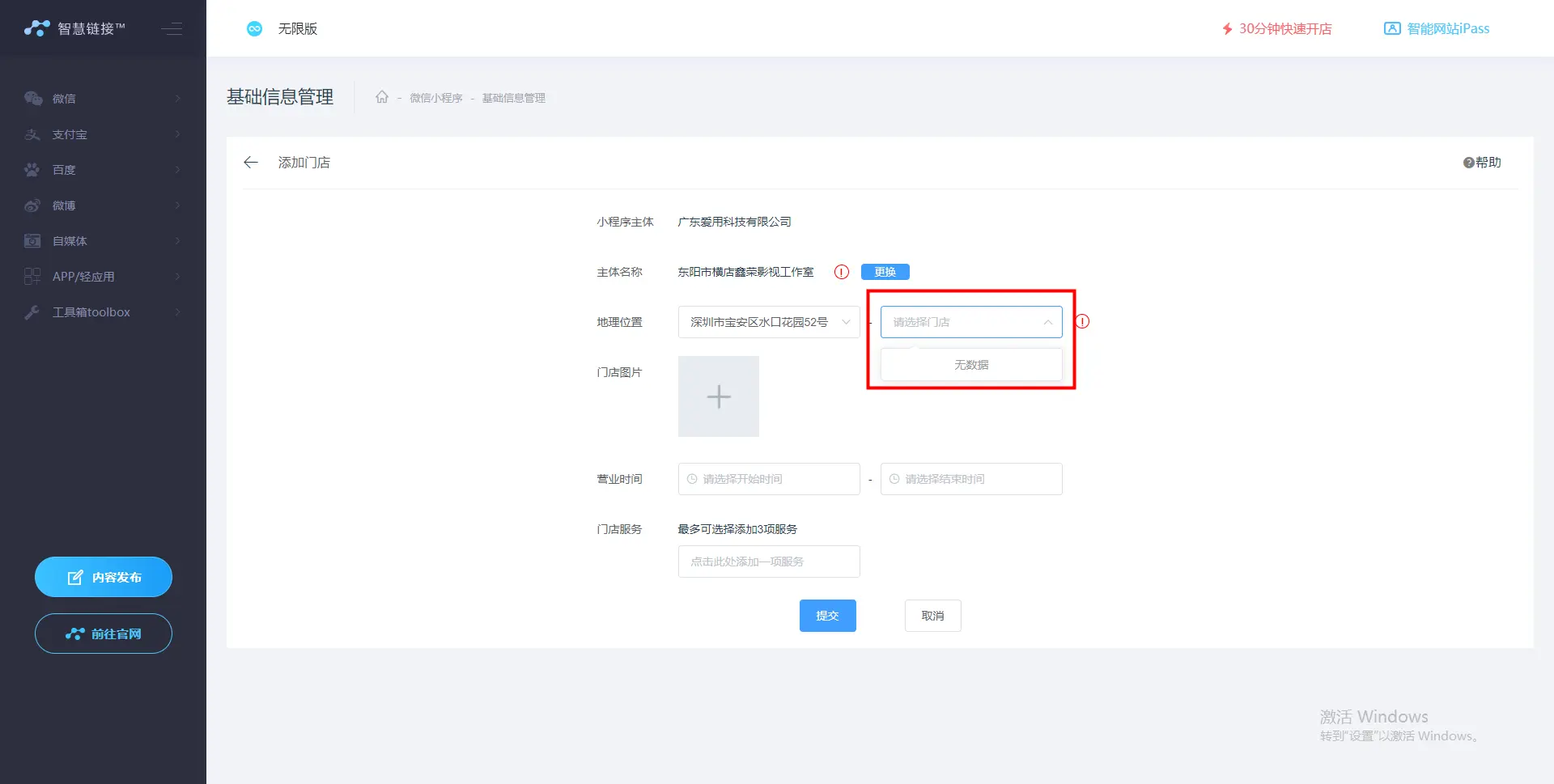This screenshot has height=784, width=1554.
Task: Click the 提交 submit button
Action: 827,616
